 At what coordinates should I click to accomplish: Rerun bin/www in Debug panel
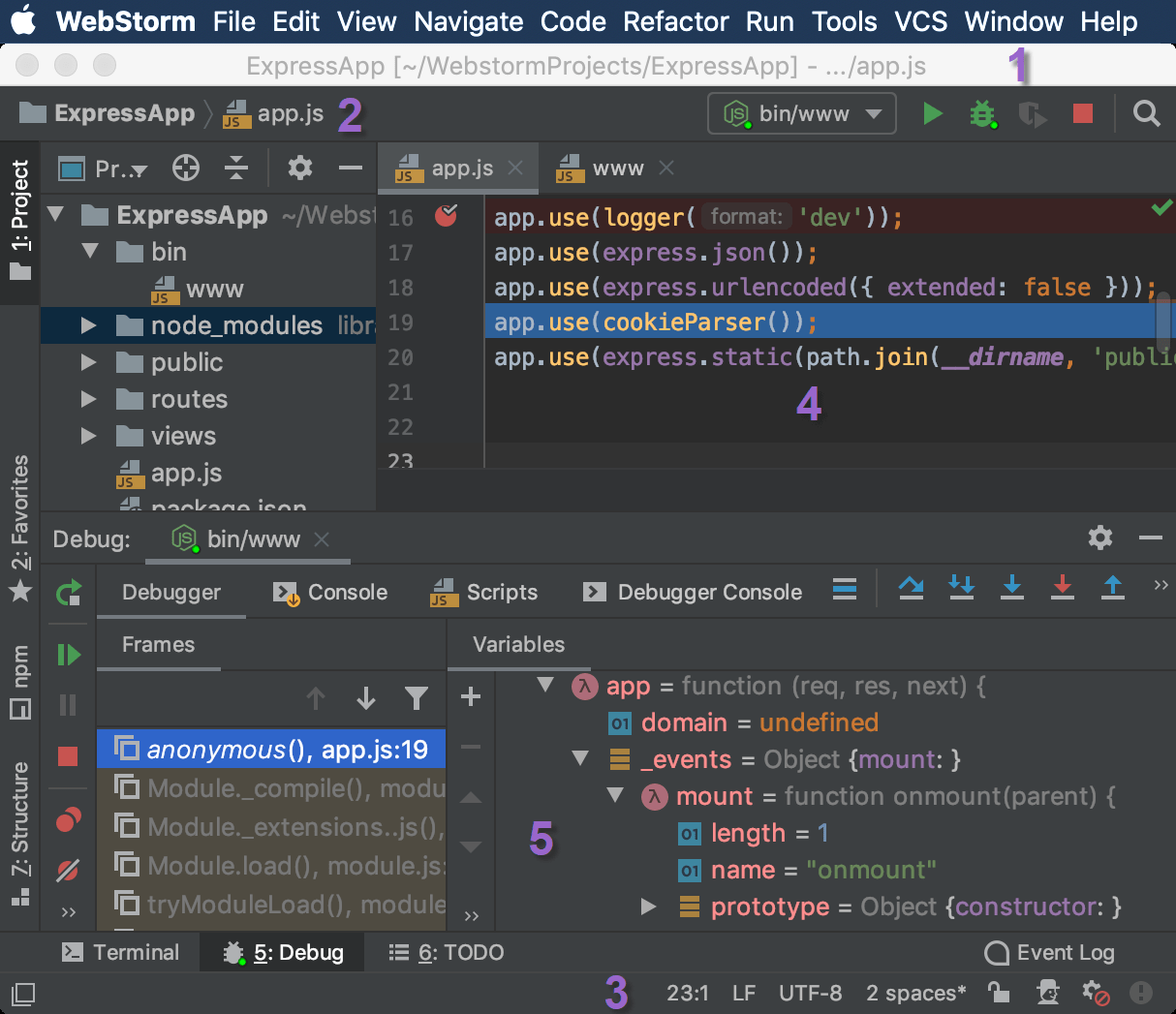68,593
